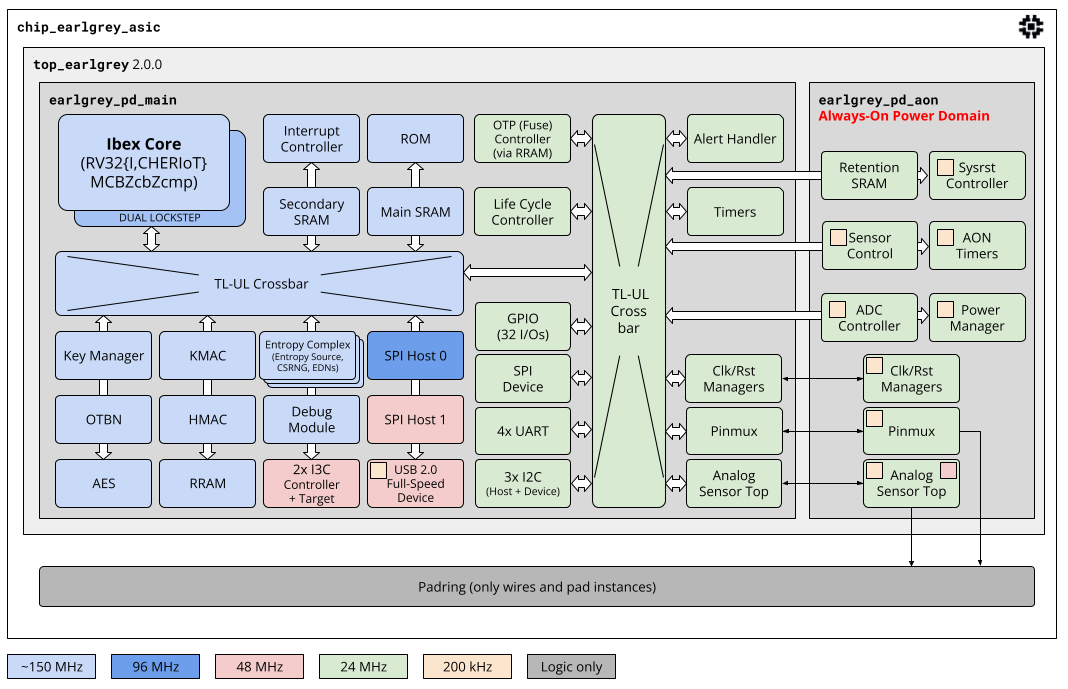Viewport: 1068px width, 689px height.
Task: Click the ROM block
Action: coord(415,139)
